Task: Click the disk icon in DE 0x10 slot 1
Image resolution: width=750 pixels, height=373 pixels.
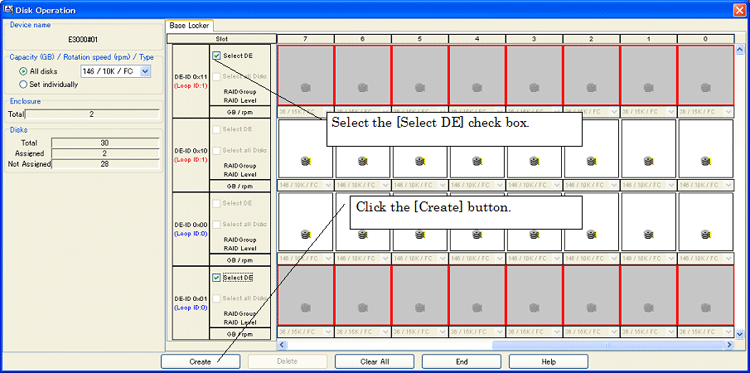Action: point(648,161)
